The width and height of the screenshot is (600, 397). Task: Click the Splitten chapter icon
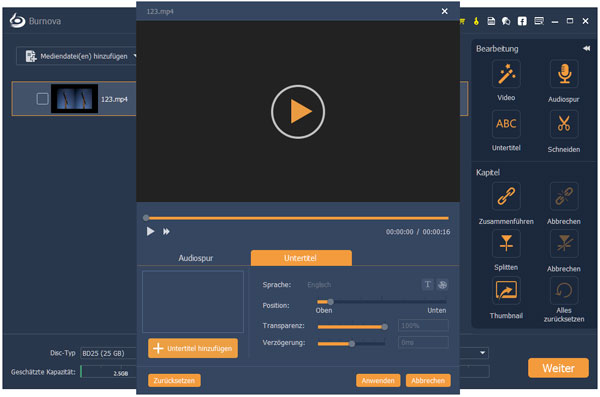tap(506, 243)
